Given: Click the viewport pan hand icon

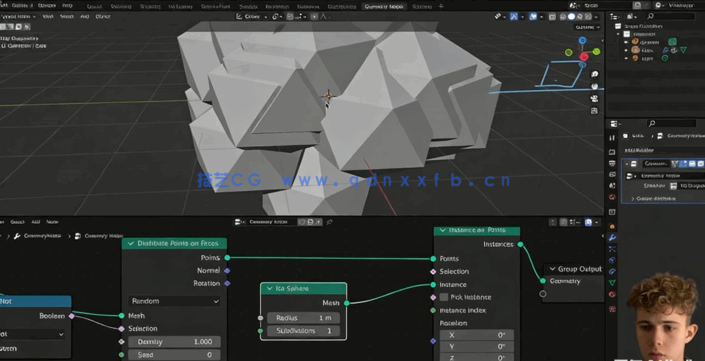Looking at the screenshot, I should click(x=595, y=86).
